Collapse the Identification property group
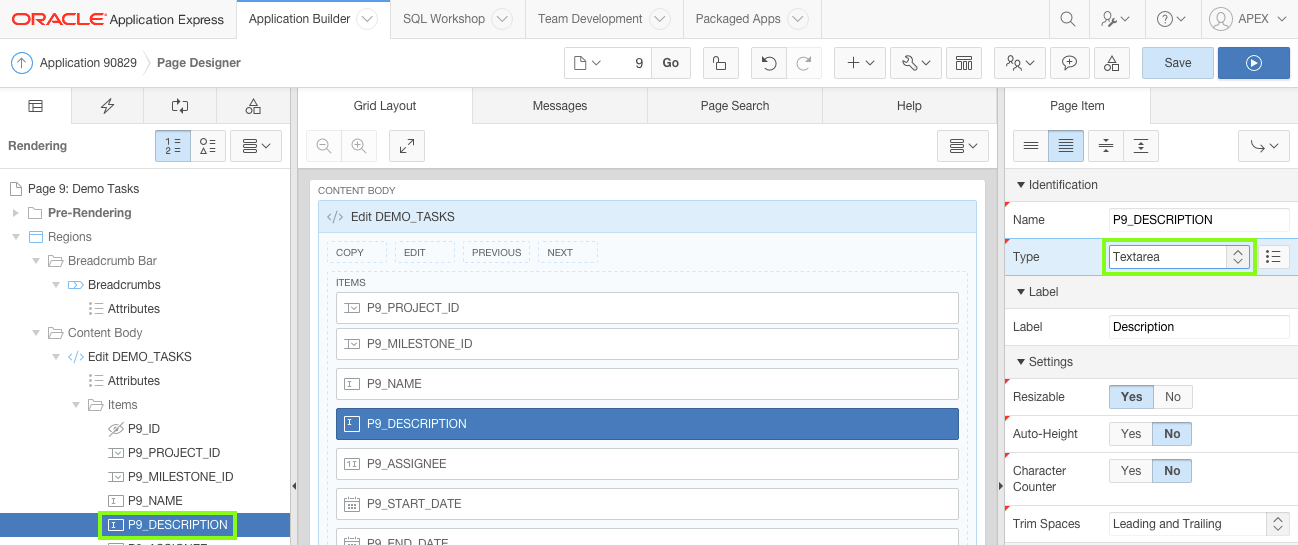The image size is (1298, 545). [x=1021, y=185]
